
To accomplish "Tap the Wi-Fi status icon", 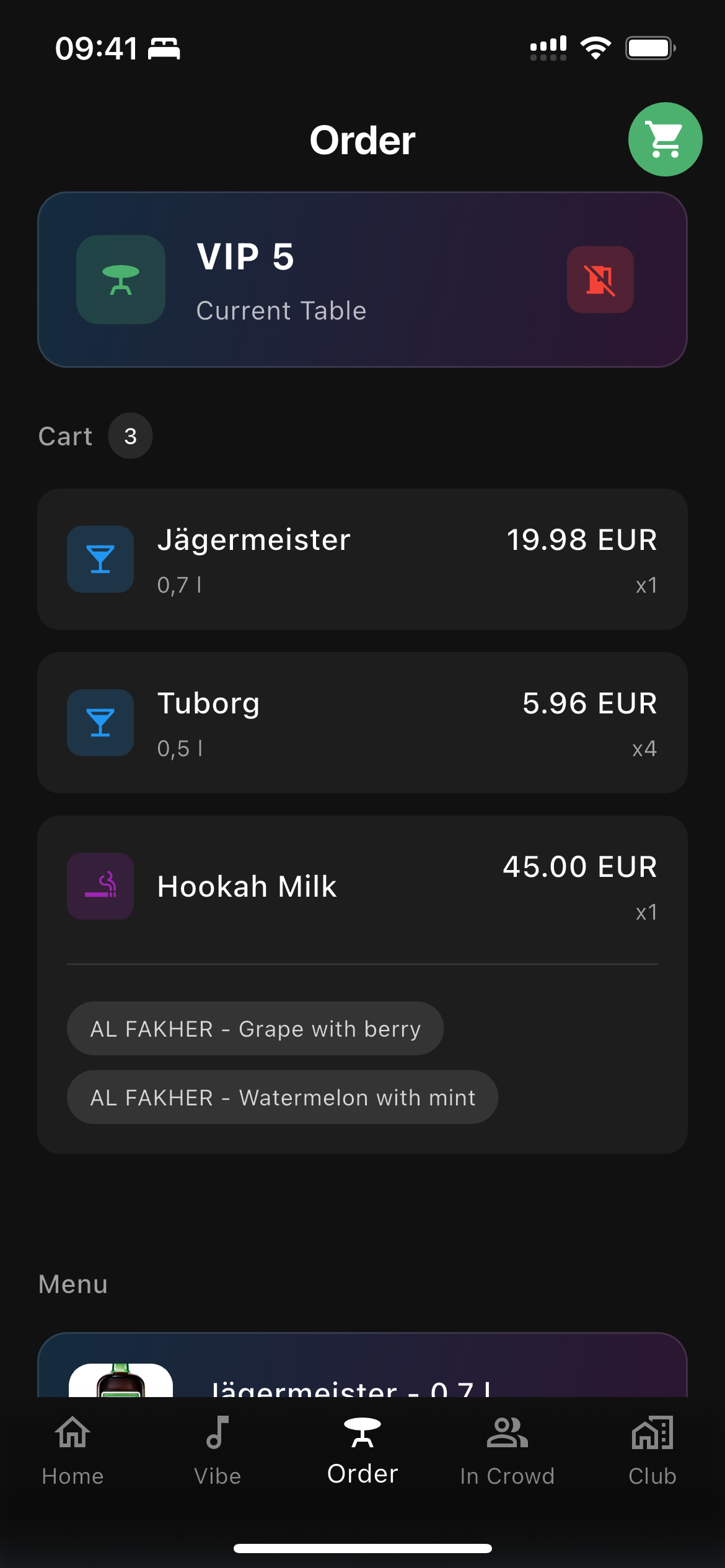I will 595,48.
